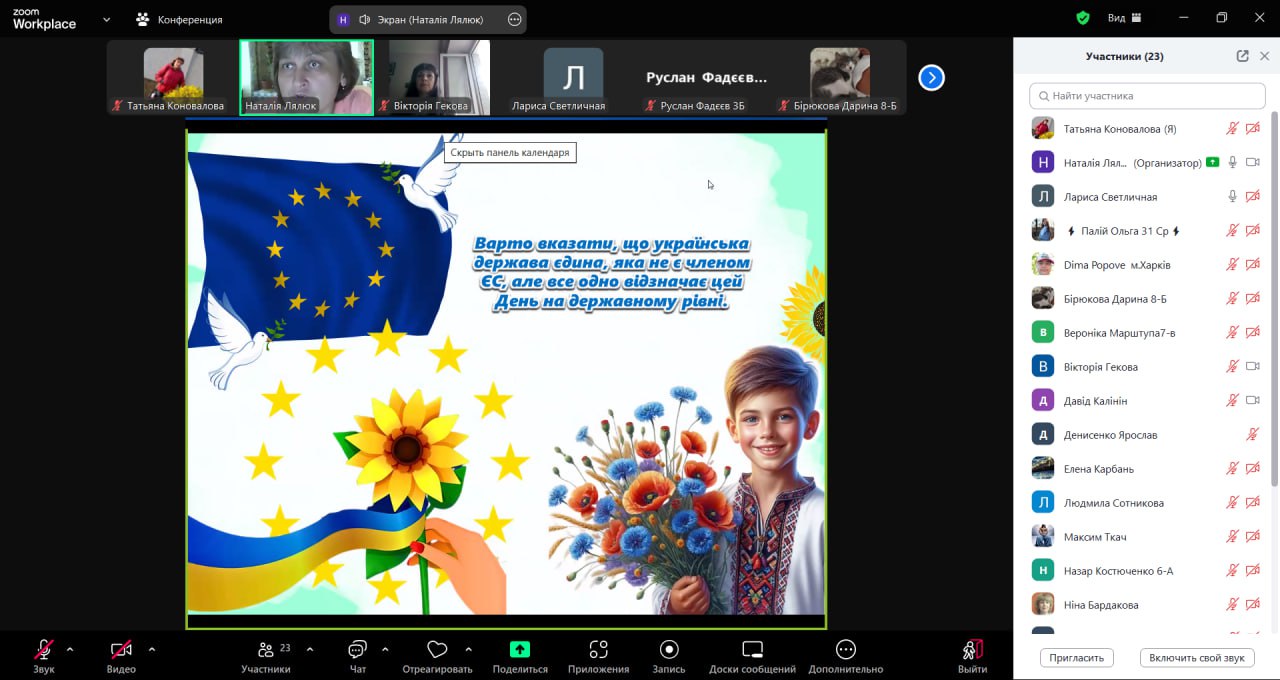The image size is (1280, 680).
Task: Open the Конференция meeting info tab
Action: [x=180, y=19]
